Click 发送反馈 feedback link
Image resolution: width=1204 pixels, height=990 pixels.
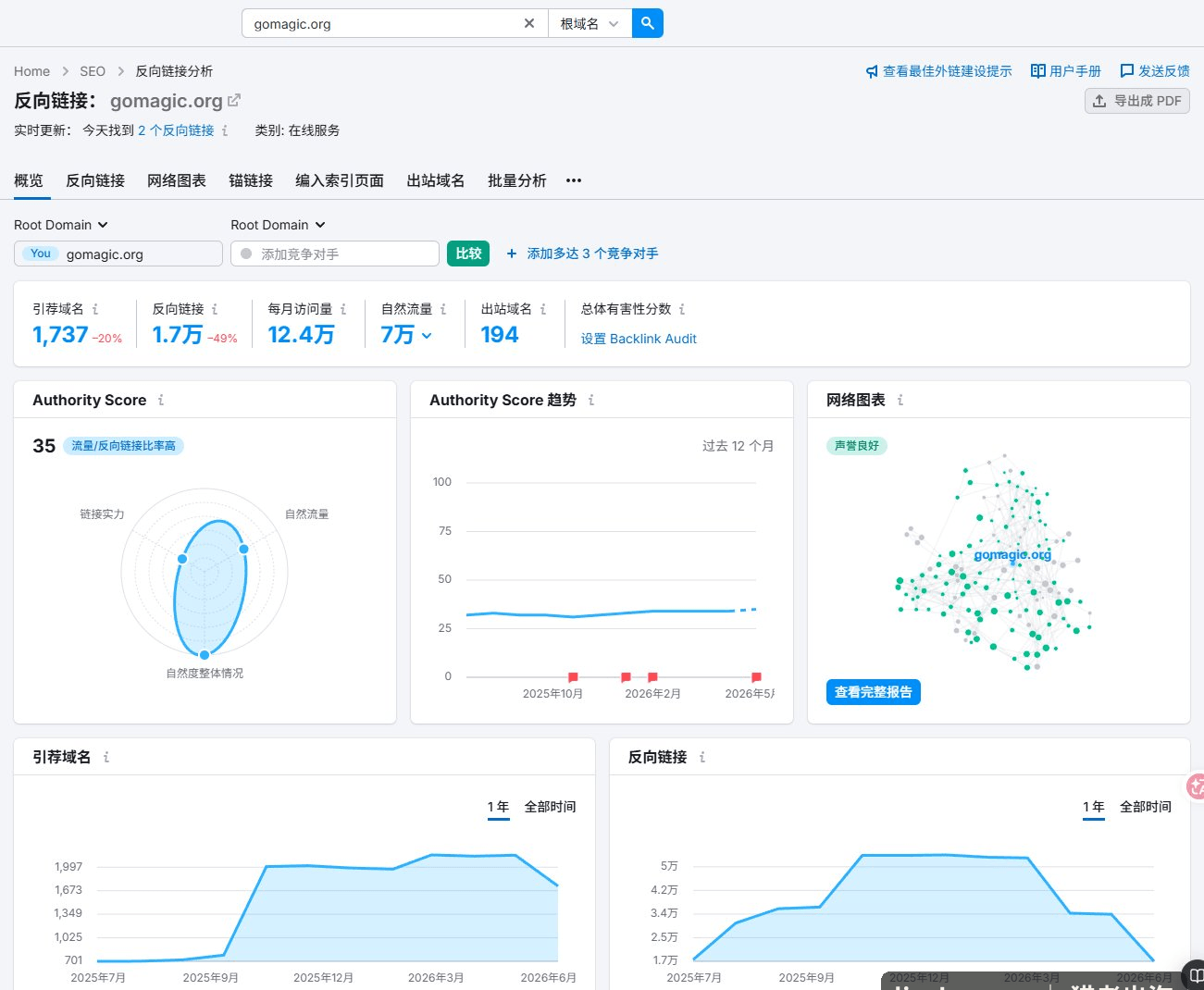tap(1155, 71)
